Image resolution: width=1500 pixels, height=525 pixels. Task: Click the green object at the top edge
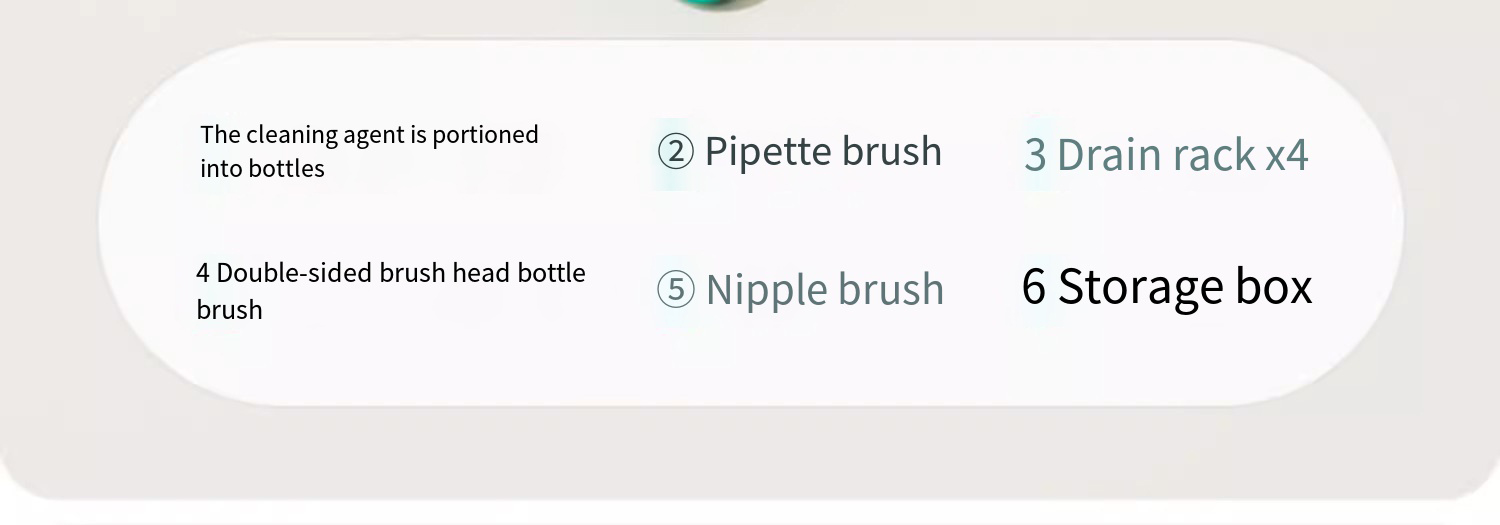click(x=725, y=4)
